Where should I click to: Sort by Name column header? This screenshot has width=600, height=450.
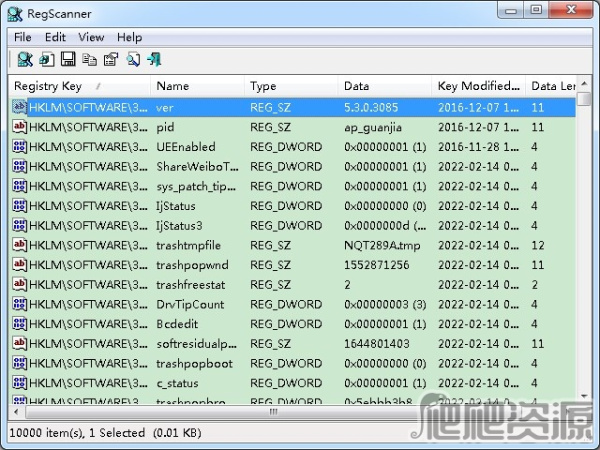[197, 86]
